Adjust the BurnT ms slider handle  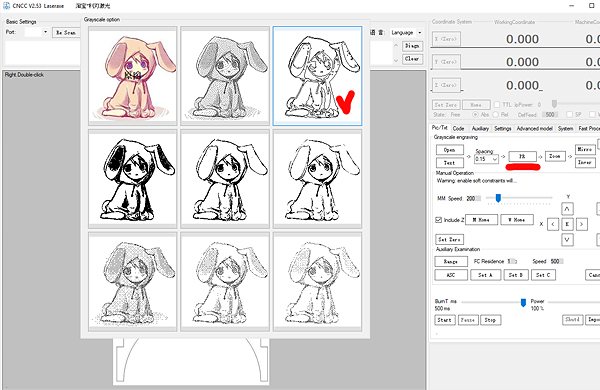523,303
